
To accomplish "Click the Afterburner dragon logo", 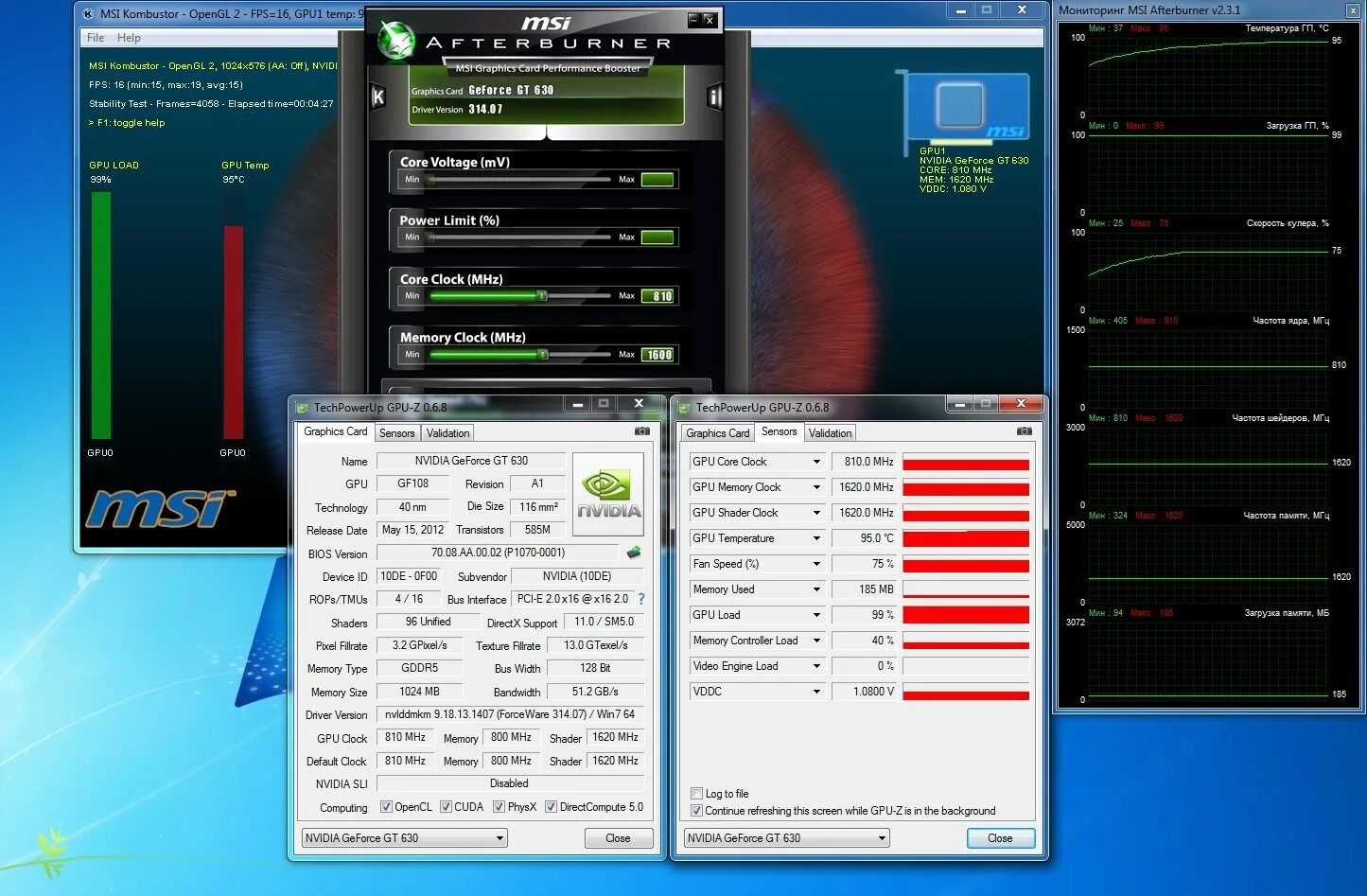I will (x=395, y=40).
